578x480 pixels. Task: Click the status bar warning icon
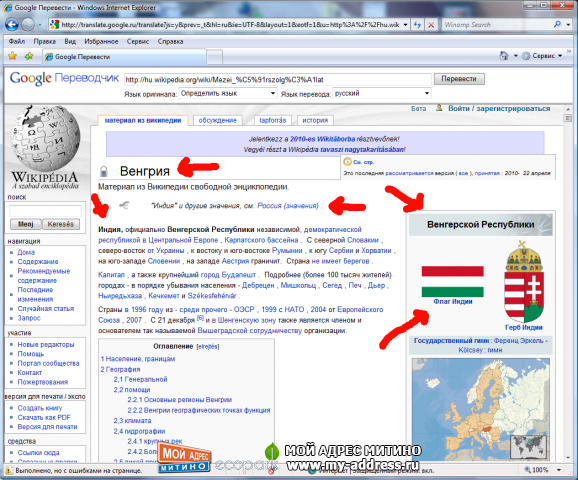pos(8,470)
